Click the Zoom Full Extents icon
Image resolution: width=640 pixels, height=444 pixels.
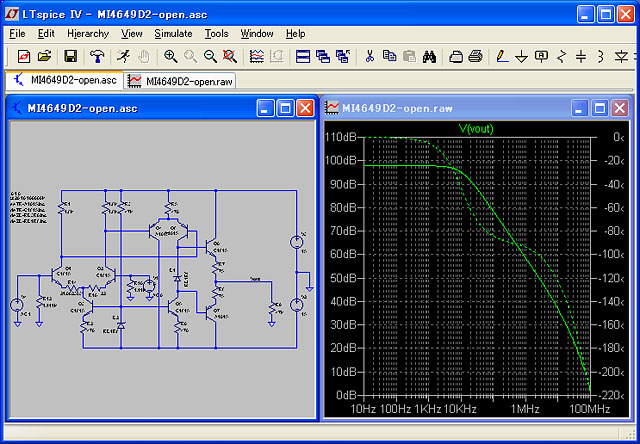(x=230, y=56)
